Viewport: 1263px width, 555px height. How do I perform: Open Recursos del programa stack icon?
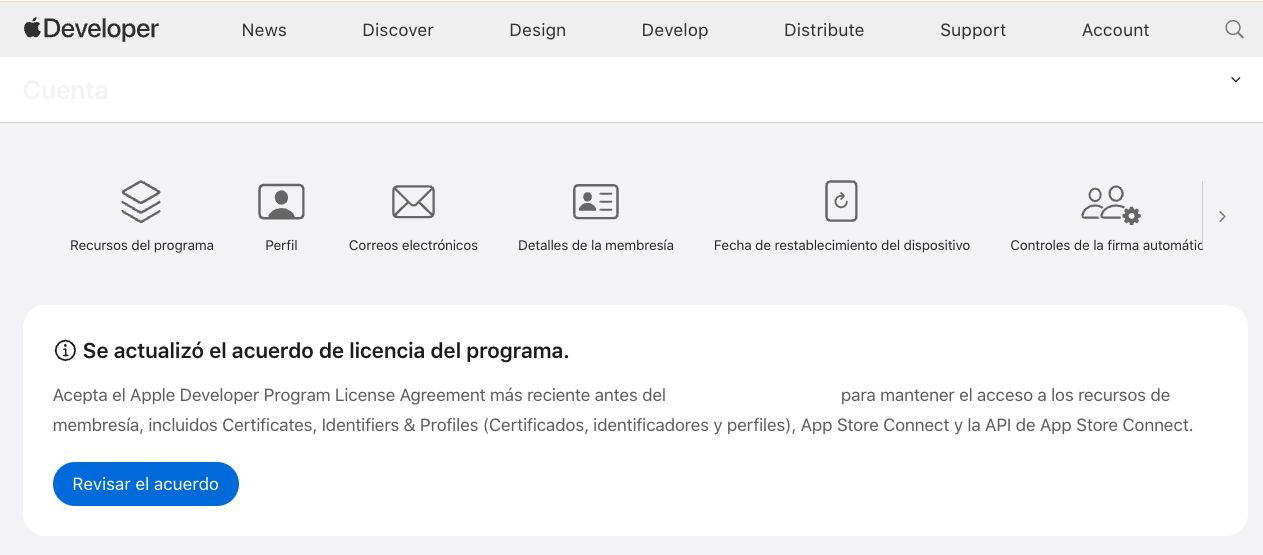point(141,202)
